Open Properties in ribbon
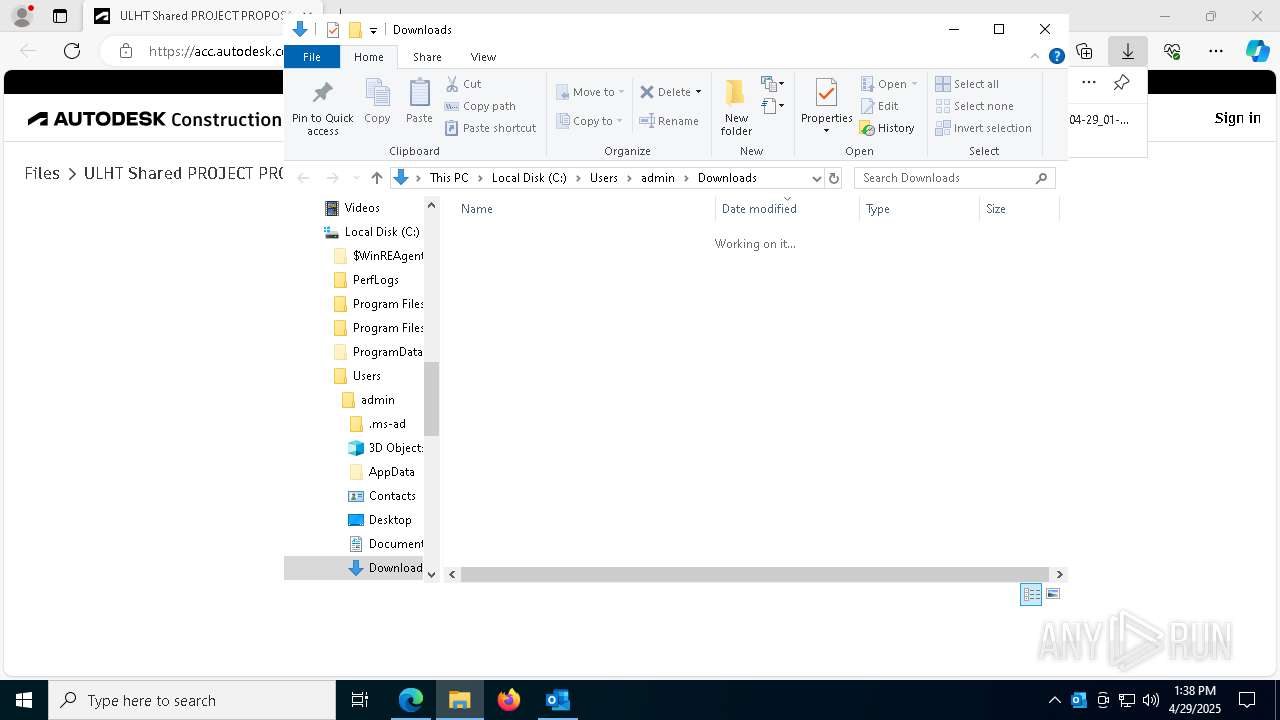This screenshot has width=1280, height=720. tap(826, 106)
